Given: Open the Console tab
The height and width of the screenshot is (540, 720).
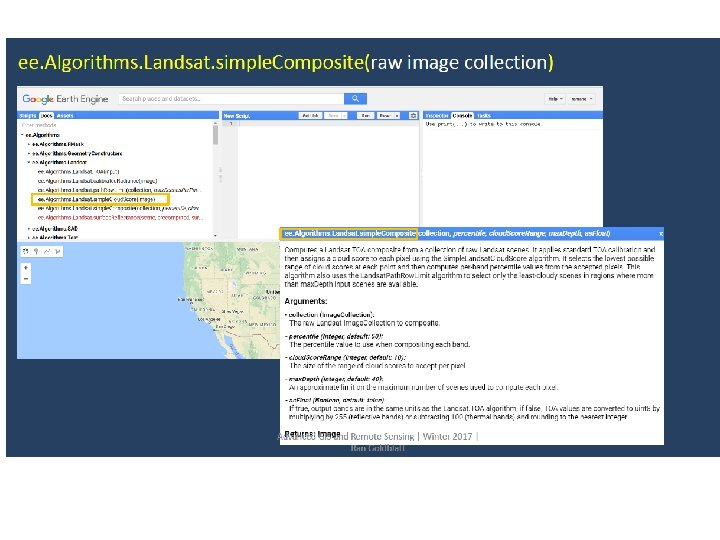Looking at the screenshot, I should [462, 116].
